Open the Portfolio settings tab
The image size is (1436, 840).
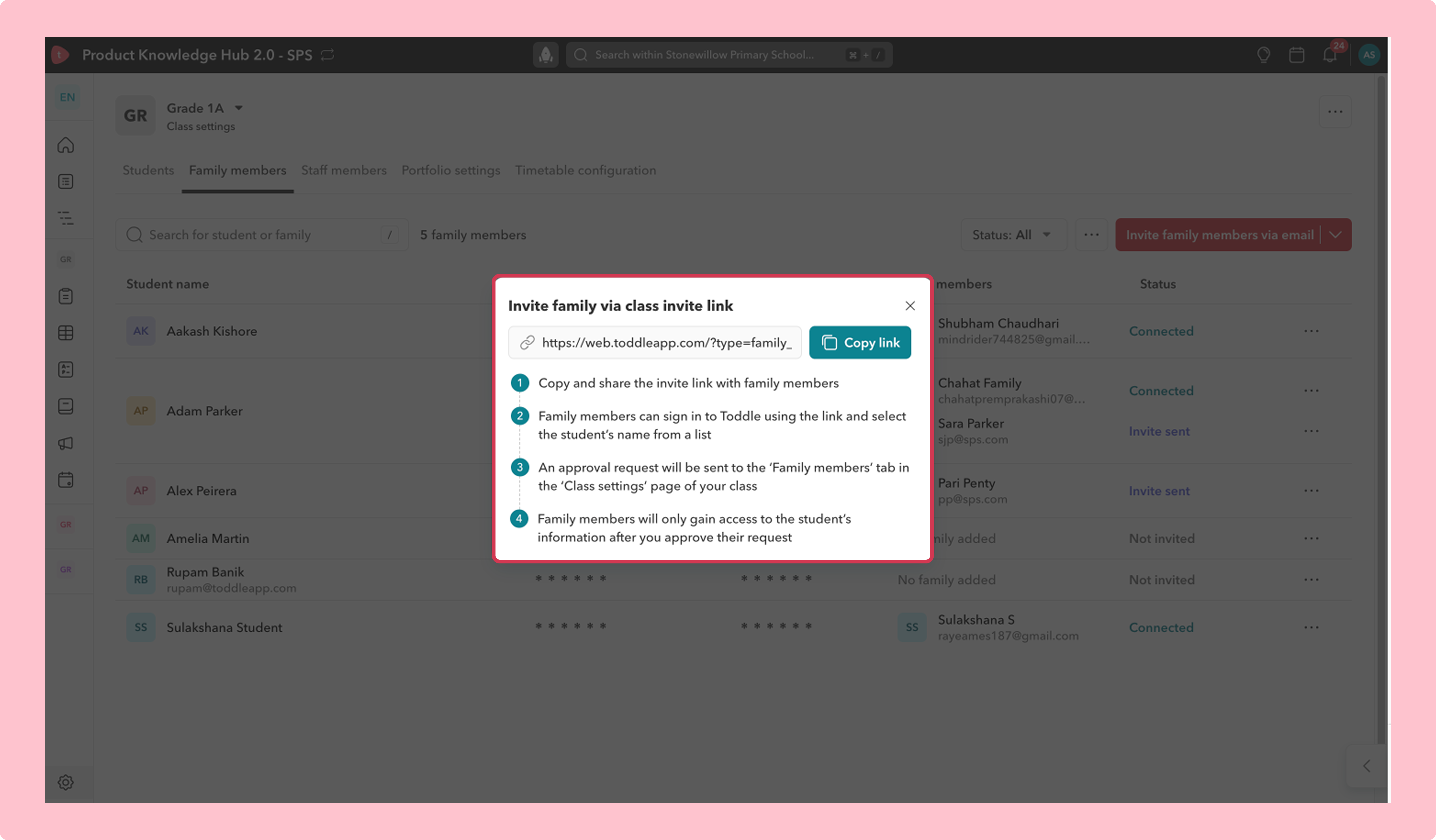click(x=451, y=170)
